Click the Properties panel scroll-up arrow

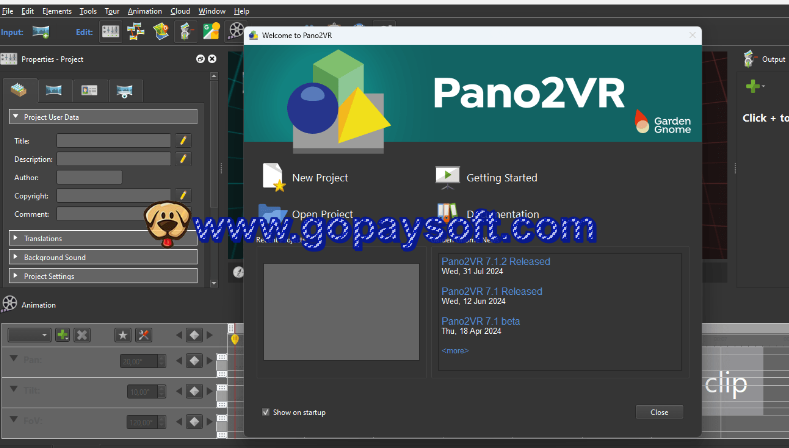(214, 76)
